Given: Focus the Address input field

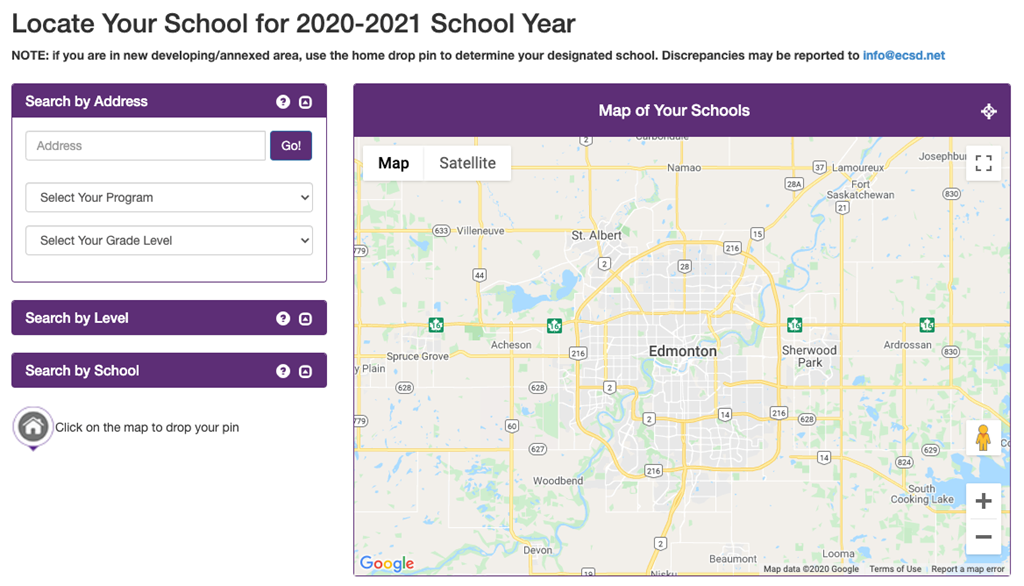Looking at the screenshot, I should click(146, 146).
